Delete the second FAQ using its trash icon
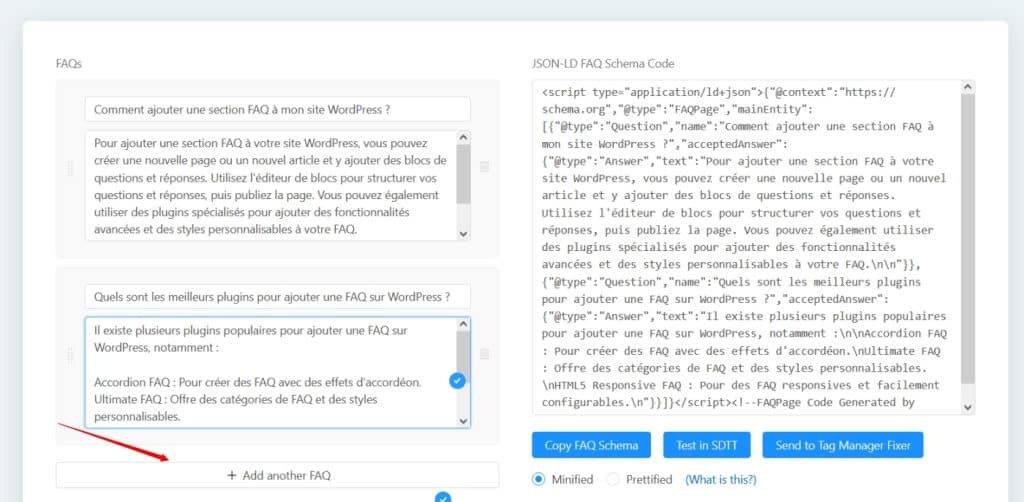This screenshot has width=1024, height=502. 485,354
